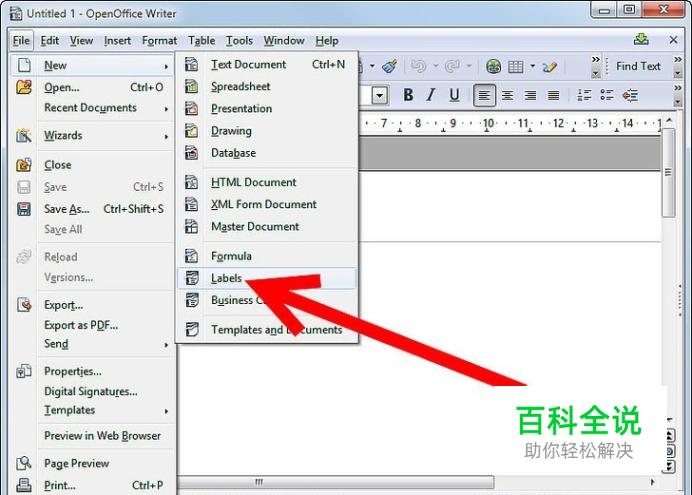
Task: Toggle bullets list
Action: point(607,95)
